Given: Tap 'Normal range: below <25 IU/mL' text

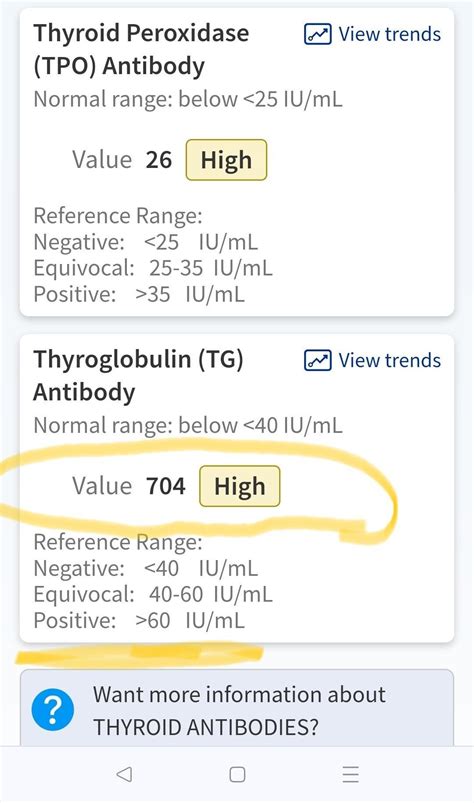Looking at the screenshot, I should pyautogui.click(x=188, y=99).
